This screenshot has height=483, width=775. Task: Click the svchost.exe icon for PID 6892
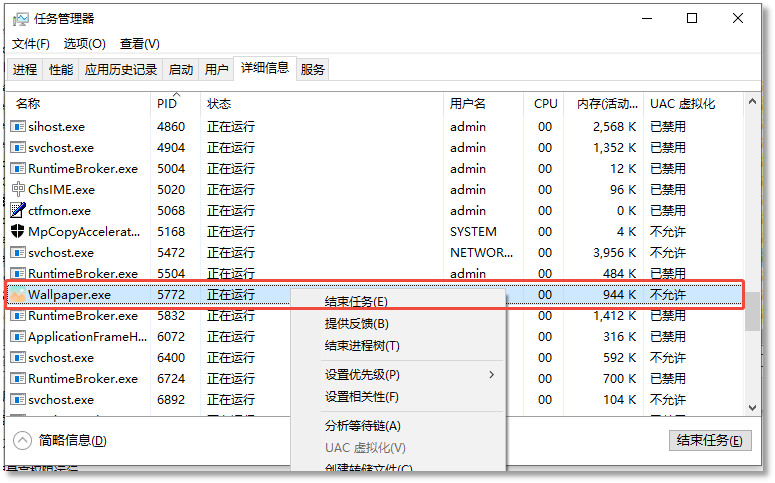(18, 399)
